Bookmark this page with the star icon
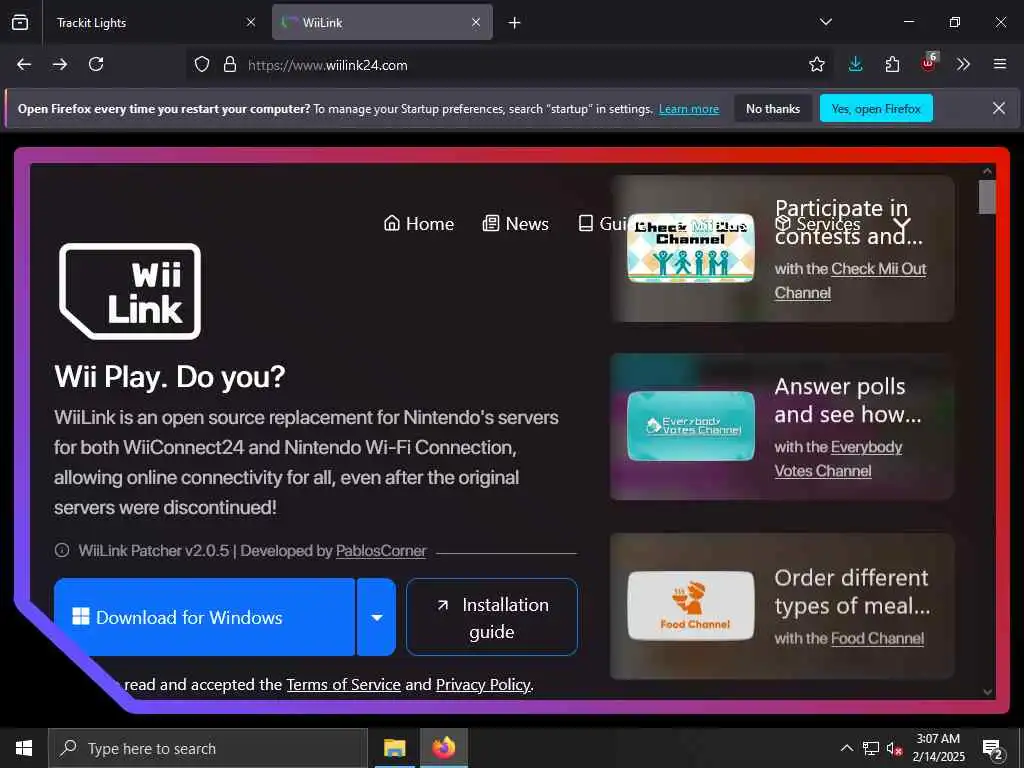 pyautogui.click(x=816, y=64)
